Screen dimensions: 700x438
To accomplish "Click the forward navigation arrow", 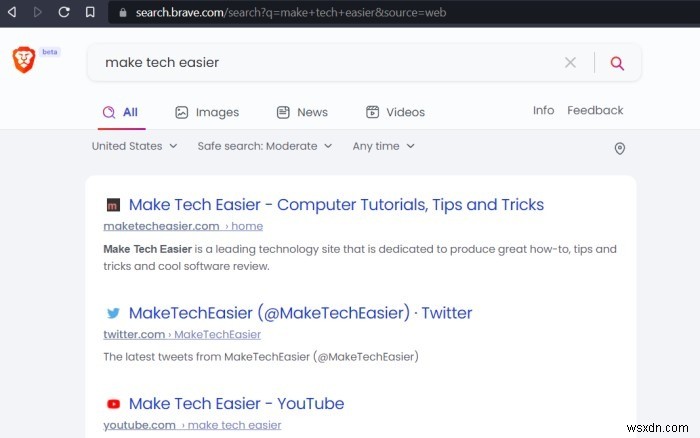I will tap(38, 13).
